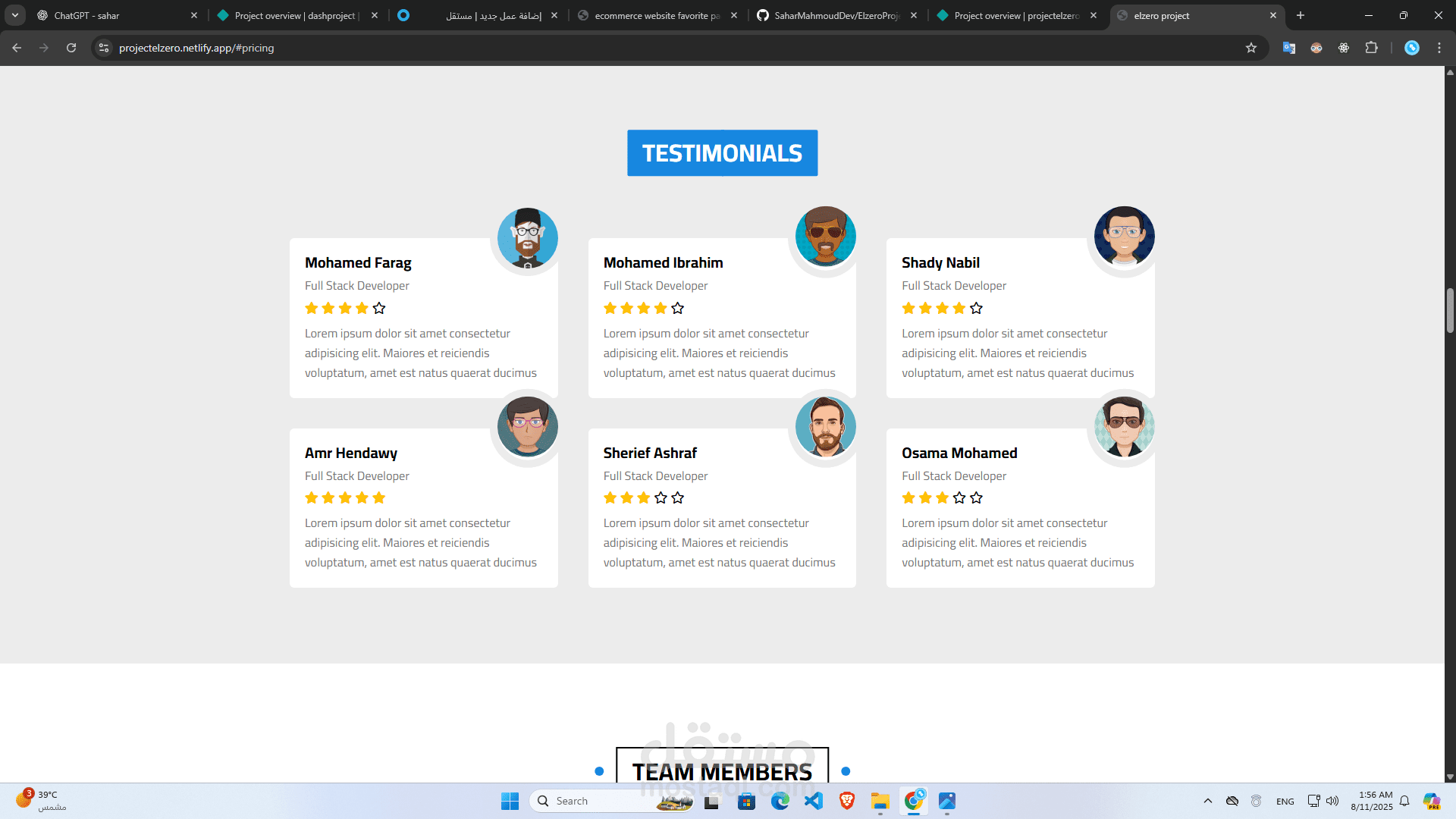Image resolution: width=1456 pixels, height=819 pixels.
Task: View site information icon in address bar
Action: click(x=104, y=48)
